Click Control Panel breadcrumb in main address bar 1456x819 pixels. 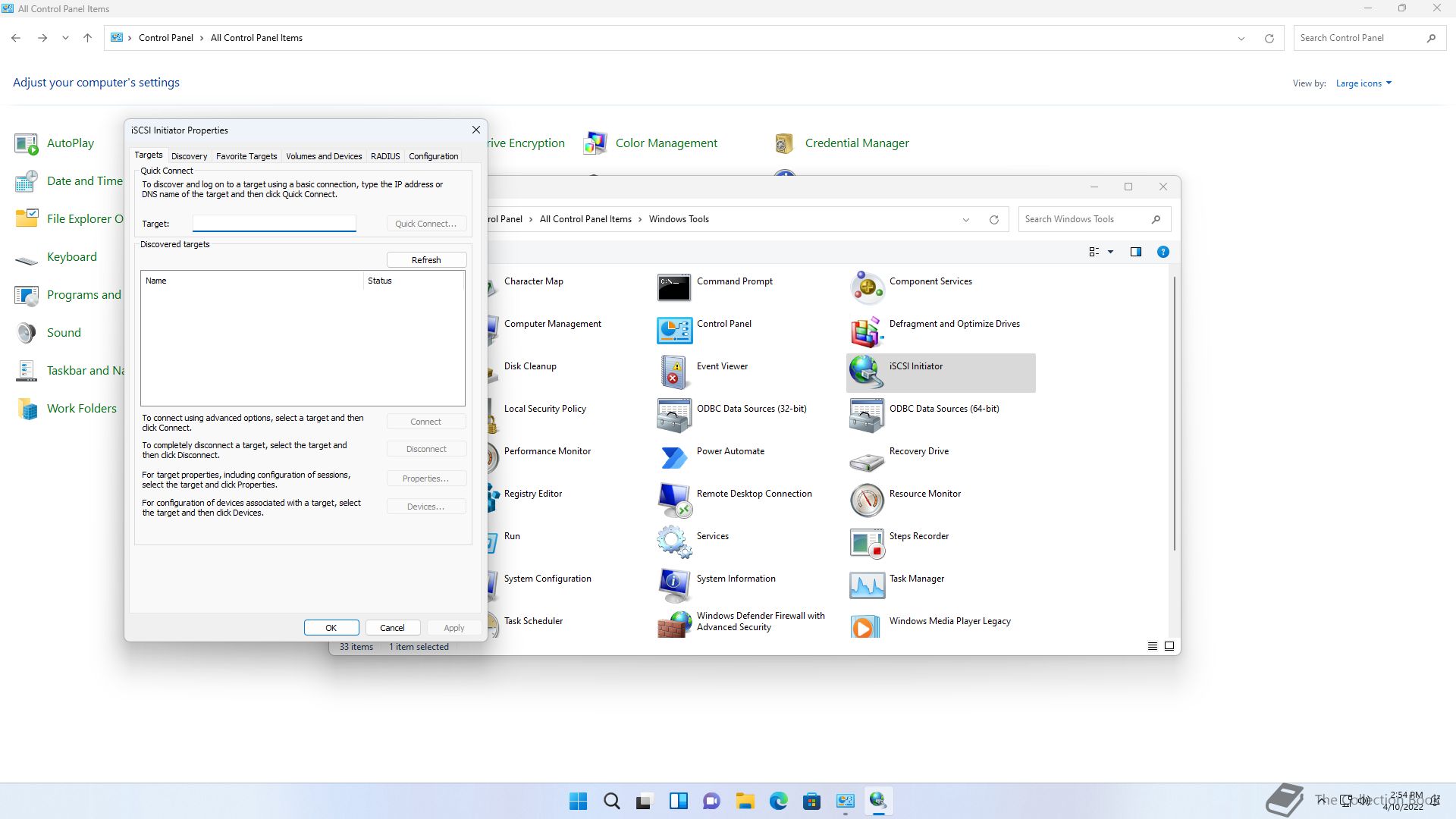pyautogui.click(x=166, y=38)
